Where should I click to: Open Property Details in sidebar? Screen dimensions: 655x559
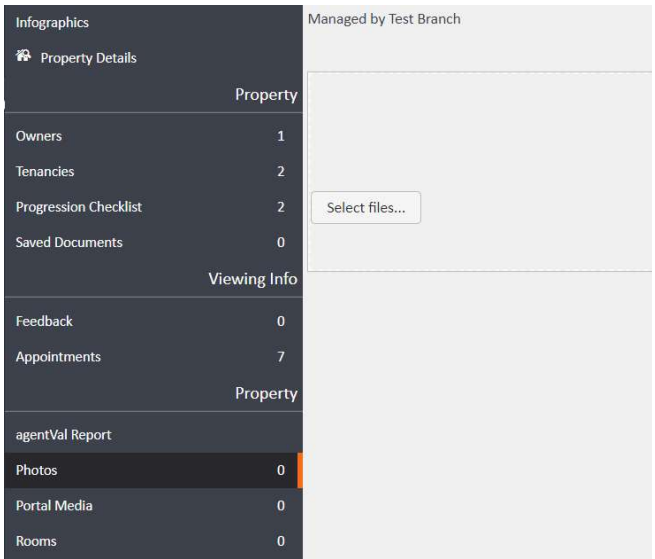[88, 58]
